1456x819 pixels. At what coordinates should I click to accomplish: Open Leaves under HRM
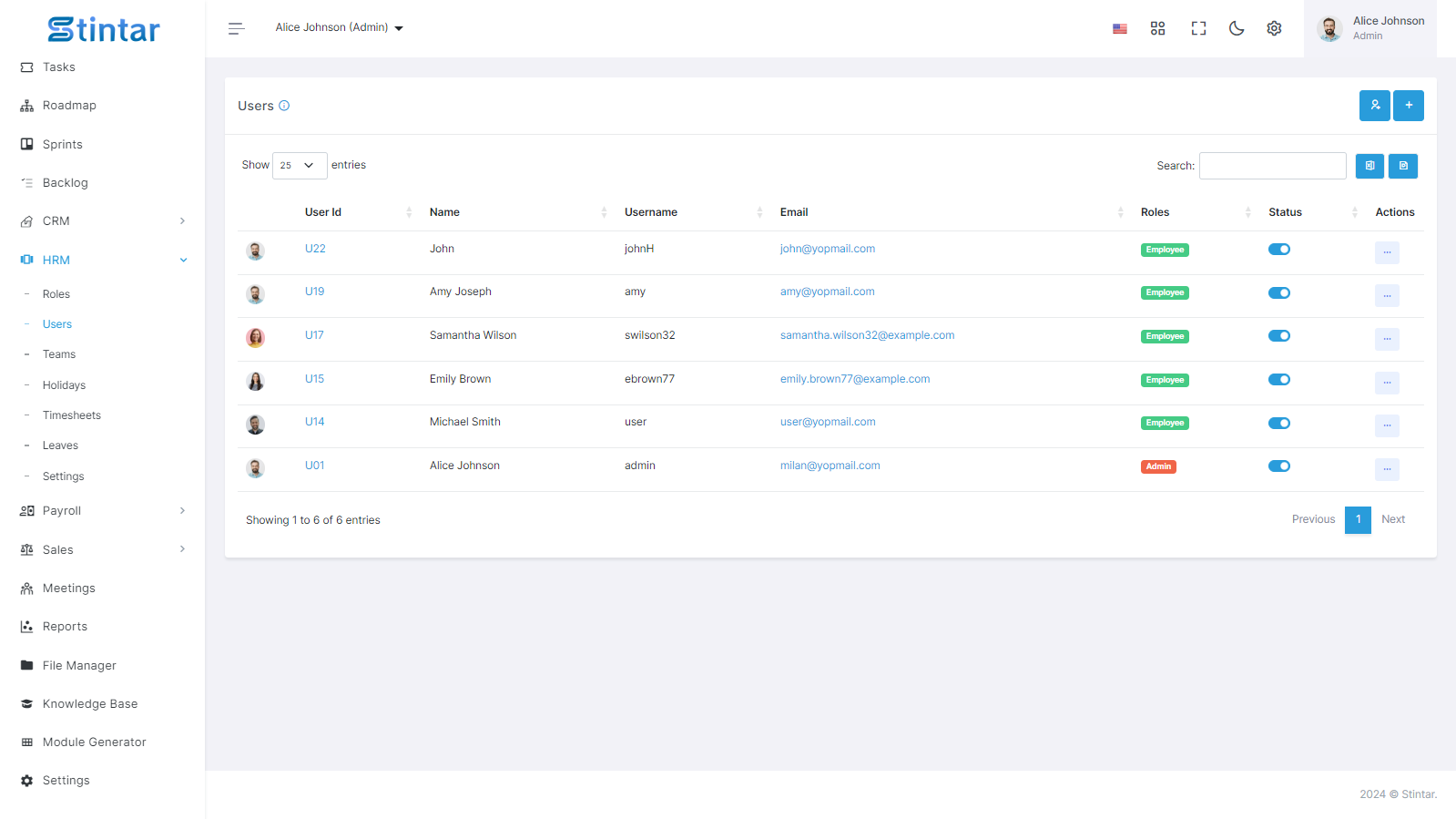(x=60, y=445)
